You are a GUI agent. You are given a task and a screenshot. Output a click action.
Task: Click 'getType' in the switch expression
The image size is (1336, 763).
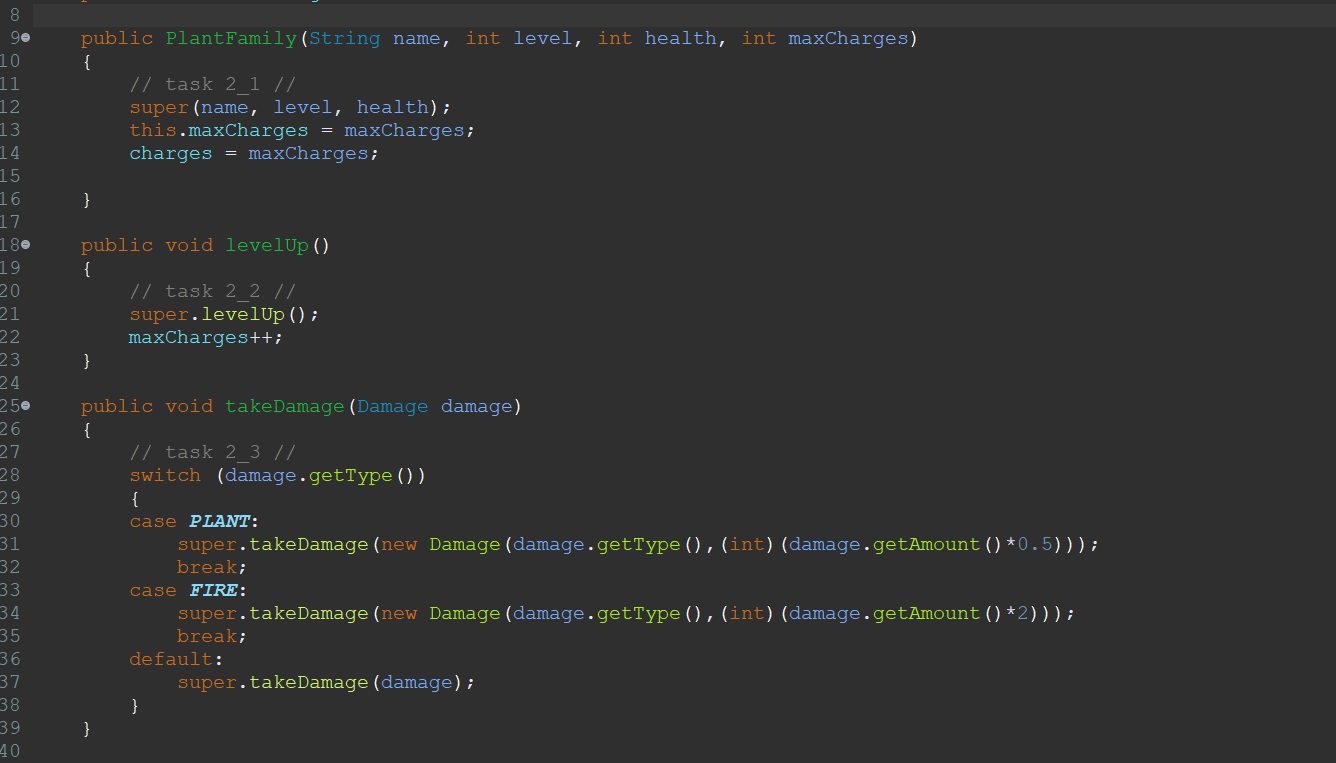pos(351,475)
